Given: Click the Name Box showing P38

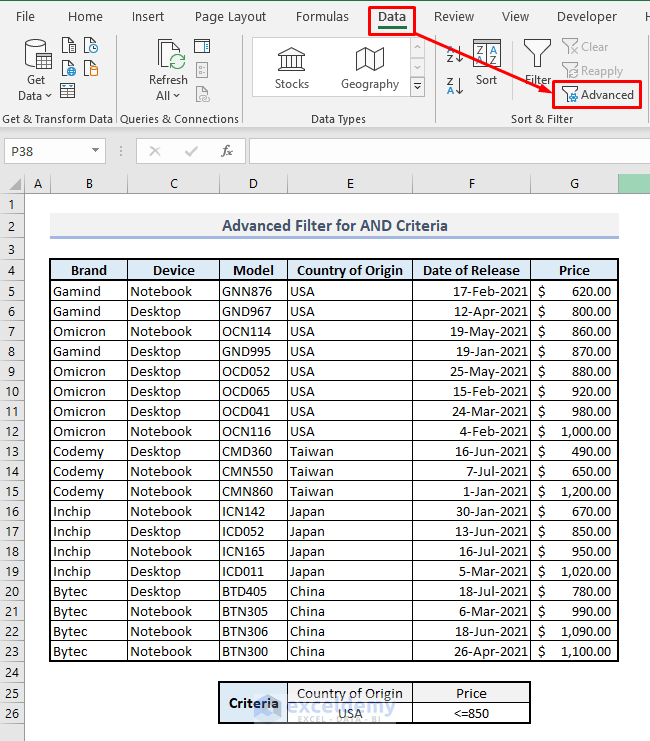Looking at the screenshot, I should pos(47,151).
